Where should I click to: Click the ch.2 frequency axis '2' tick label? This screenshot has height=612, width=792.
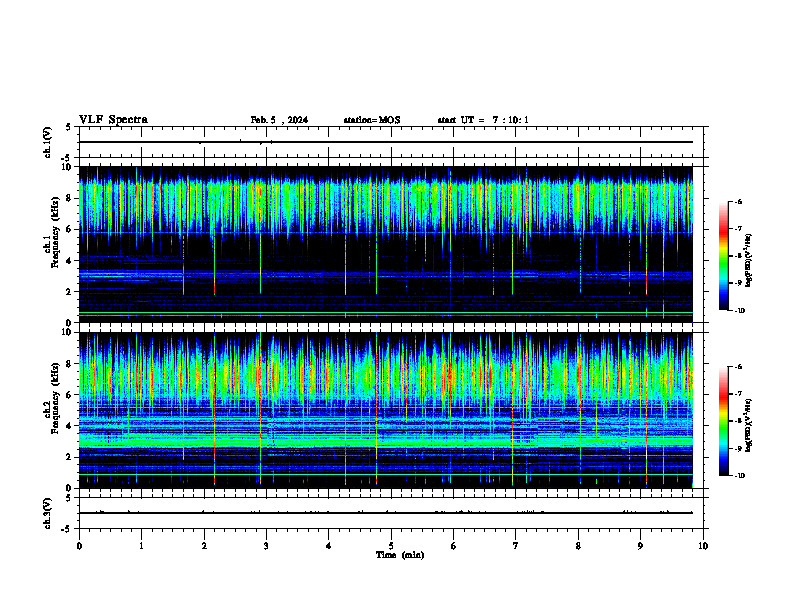point(69,457)
